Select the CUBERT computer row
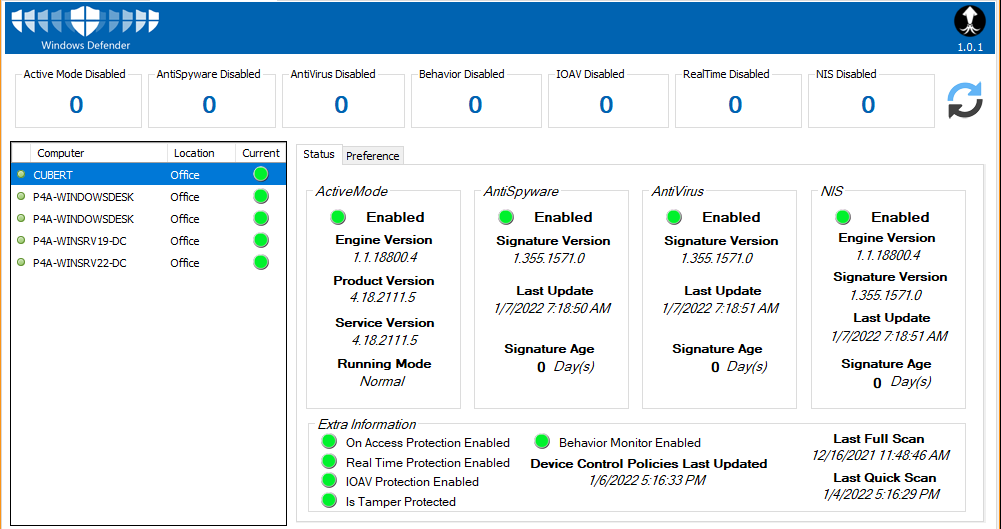The image size is (1001, 529). click(x=149, y=174)
